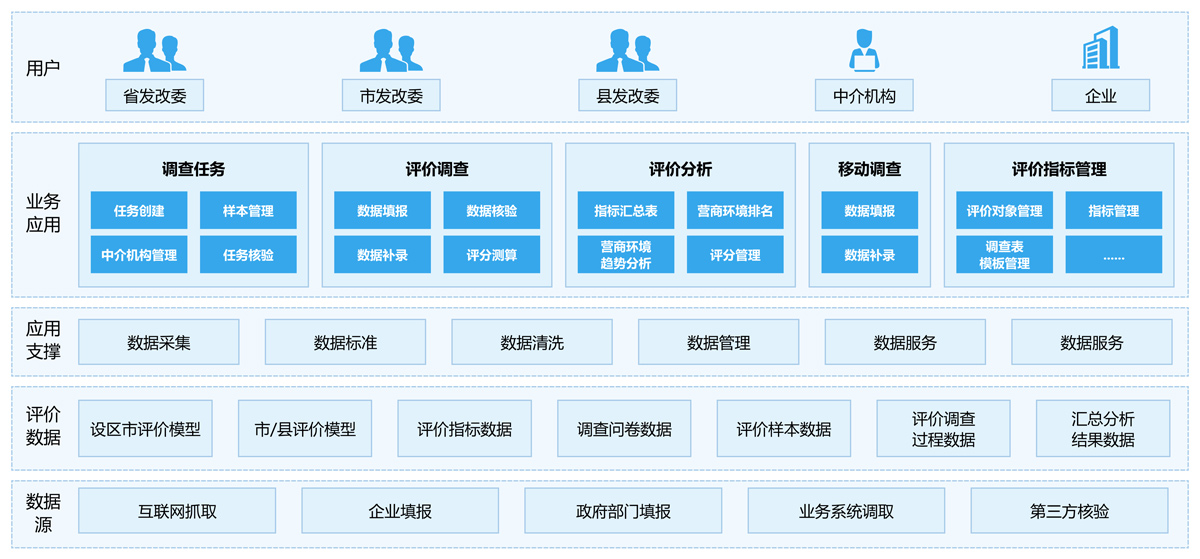This screenshot has height=559, width=1200.
Task: Select the 评价调查过程数据 box
Action: click(944, 429)
